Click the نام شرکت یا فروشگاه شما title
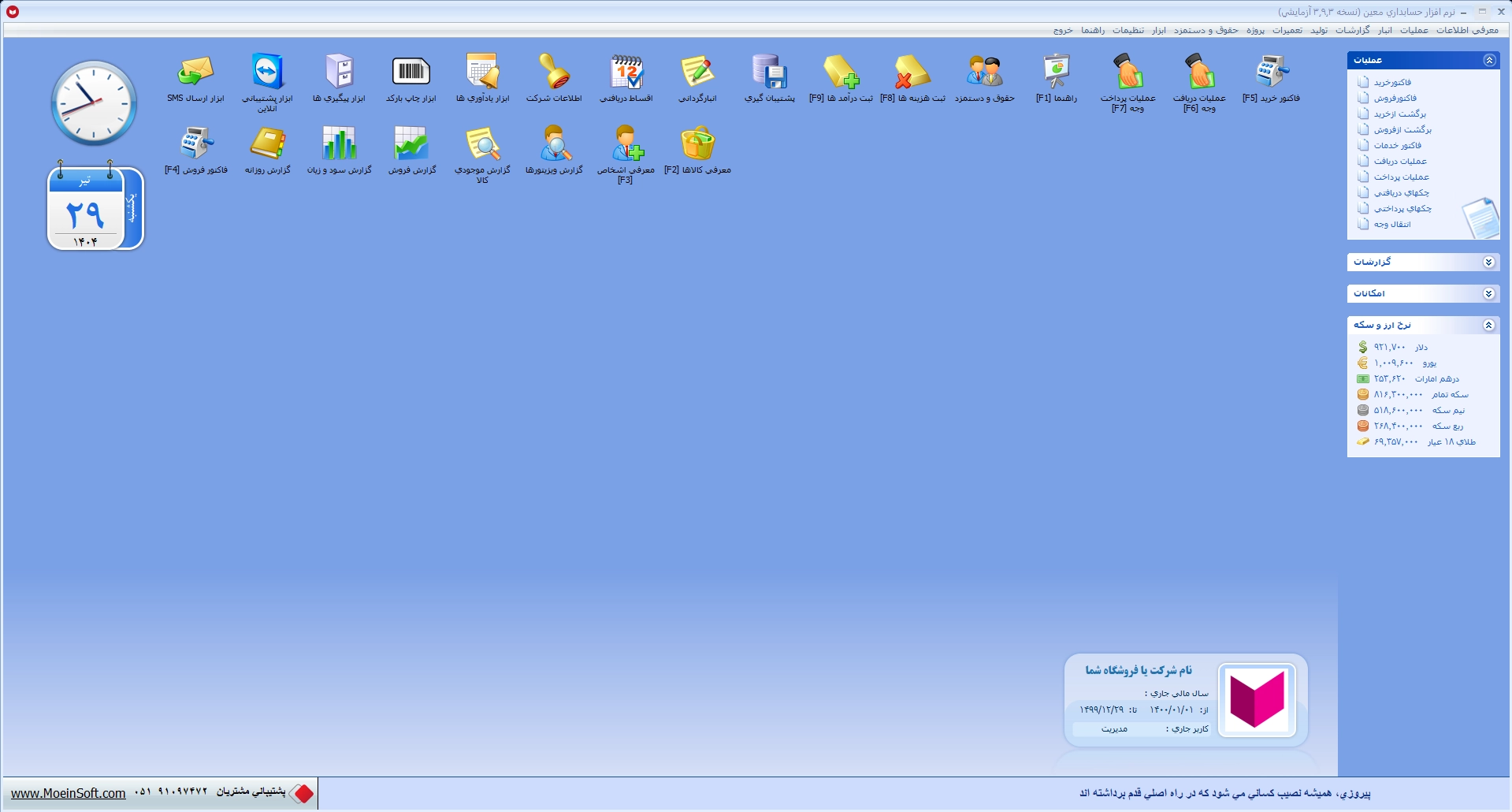 (x=1139, y=670)
